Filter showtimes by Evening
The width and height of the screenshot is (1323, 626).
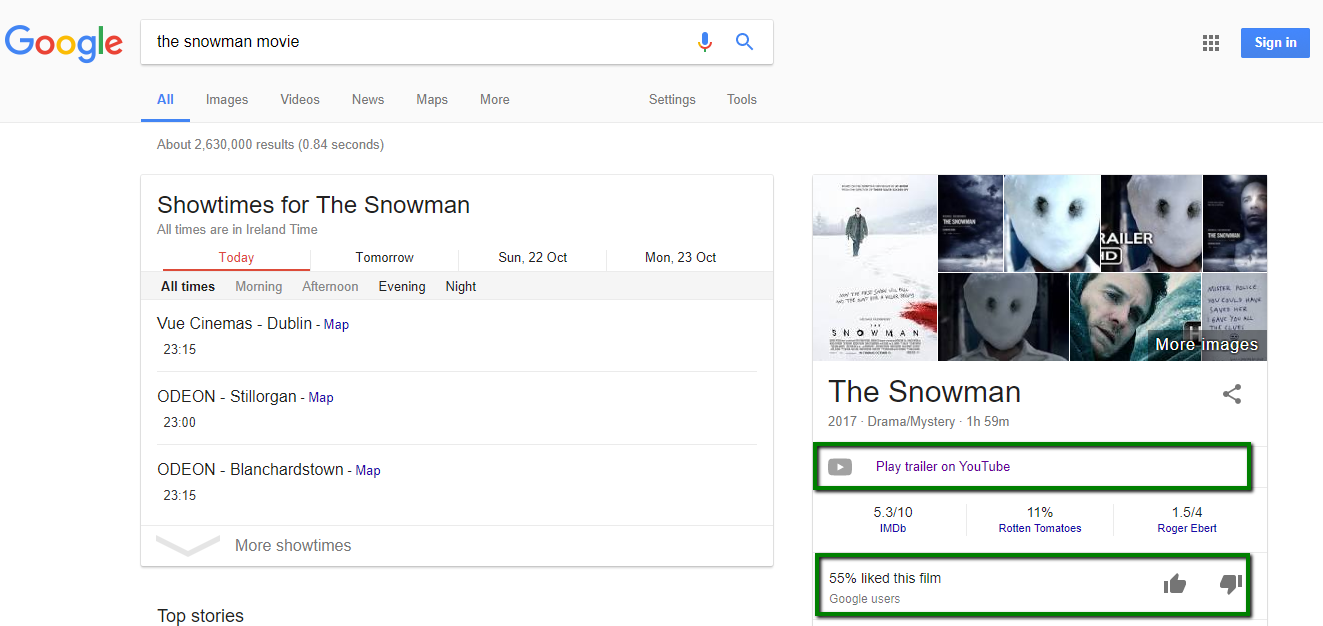coord(401,286)
